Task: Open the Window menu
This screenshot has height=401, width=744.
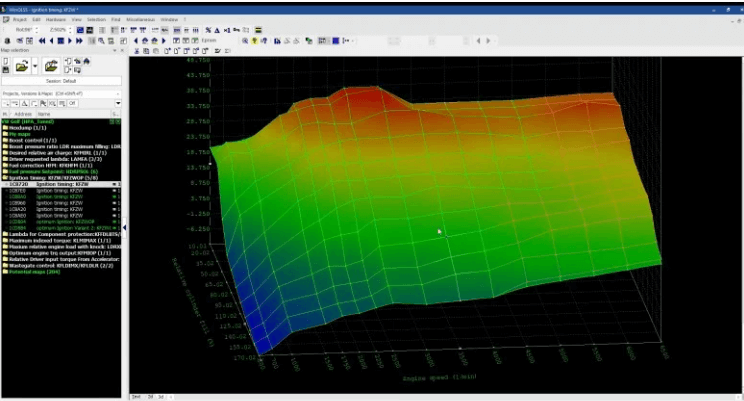Action: point(169,19)
